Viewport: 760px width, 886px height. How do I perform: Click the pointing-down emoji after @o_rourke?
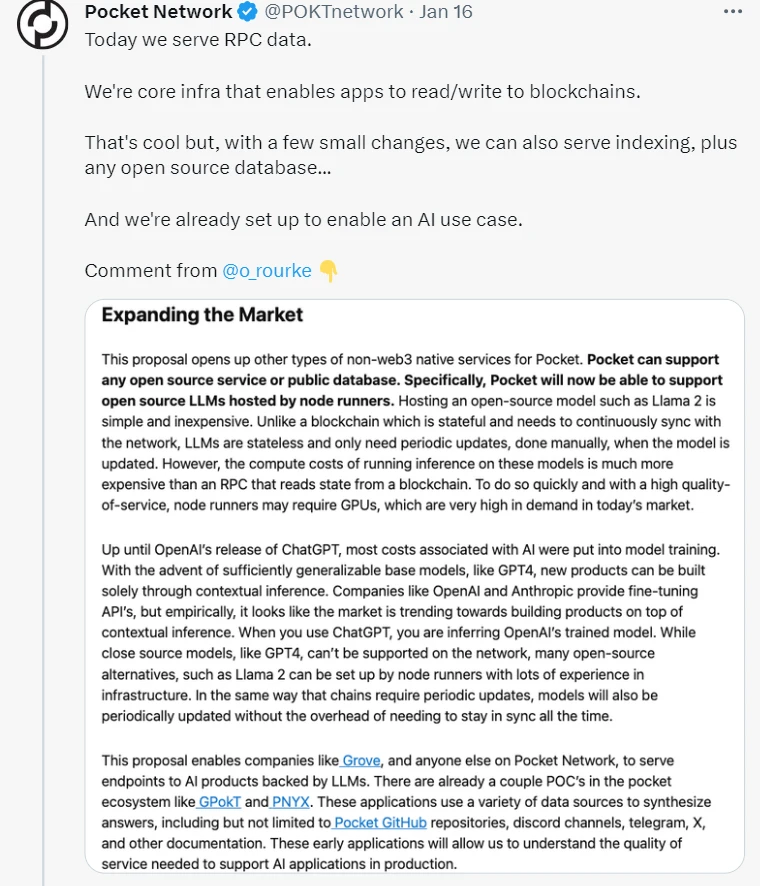(330, 270)
